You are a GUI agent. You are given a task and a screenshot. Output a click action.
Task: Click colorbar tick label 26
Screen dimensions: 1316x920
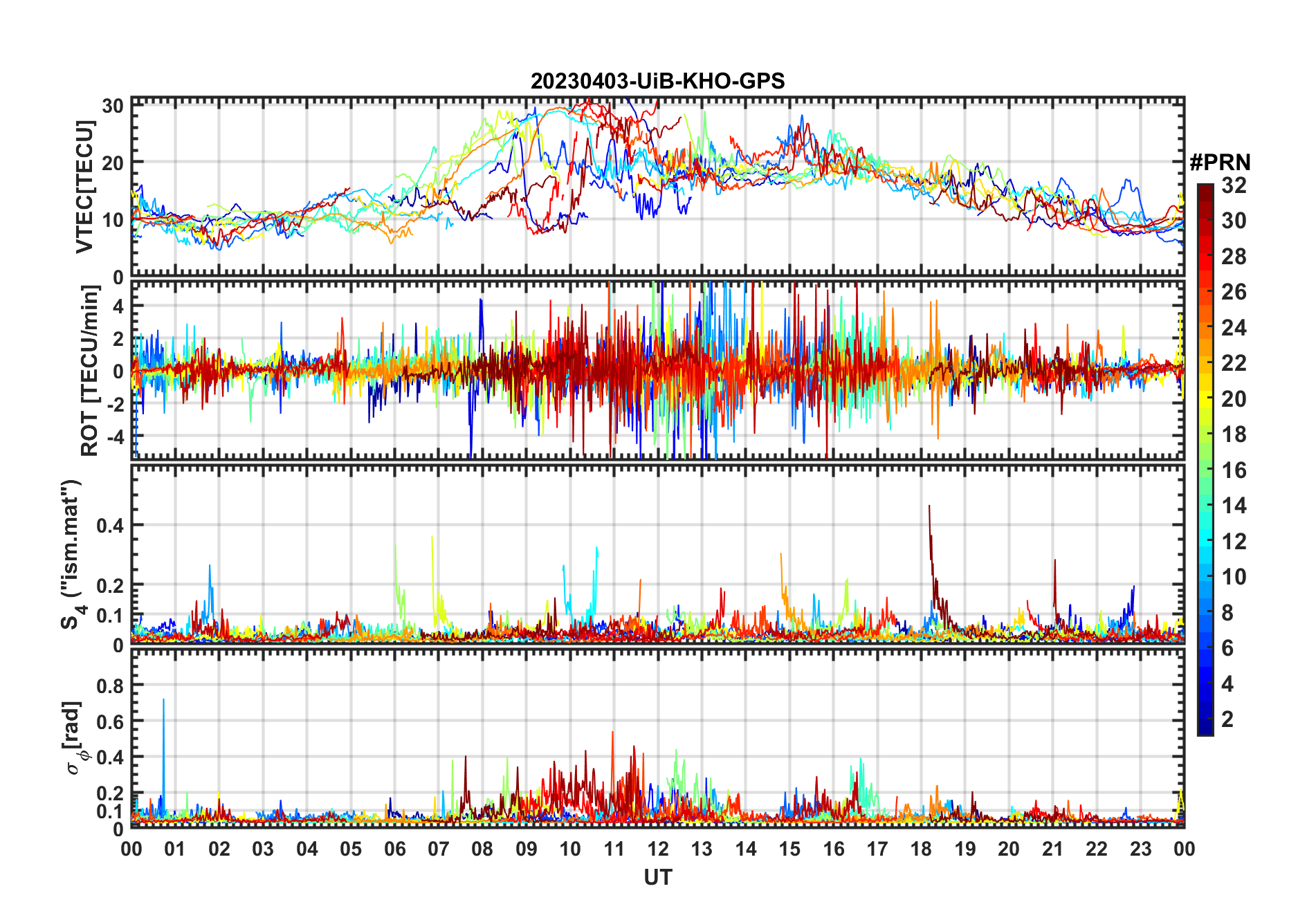[x=1234, y=292]
